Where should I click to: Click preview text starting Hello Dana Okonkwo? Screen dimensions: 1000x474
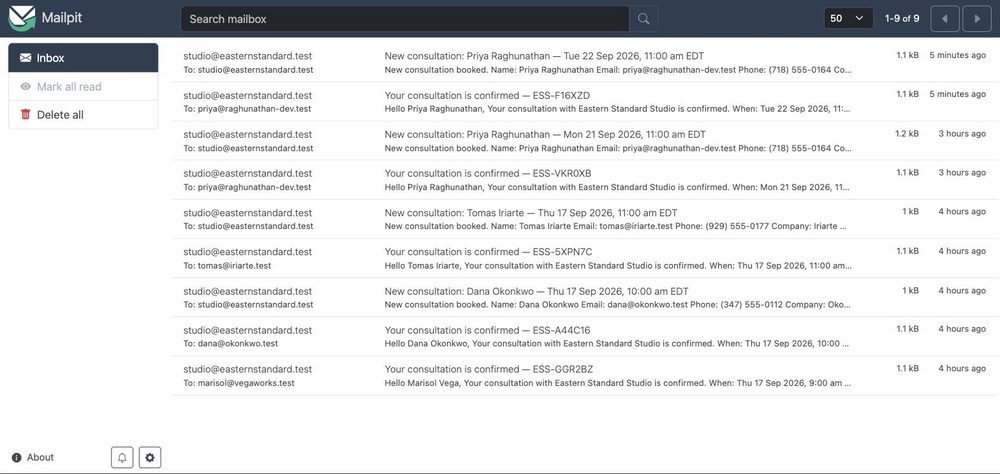617,344
